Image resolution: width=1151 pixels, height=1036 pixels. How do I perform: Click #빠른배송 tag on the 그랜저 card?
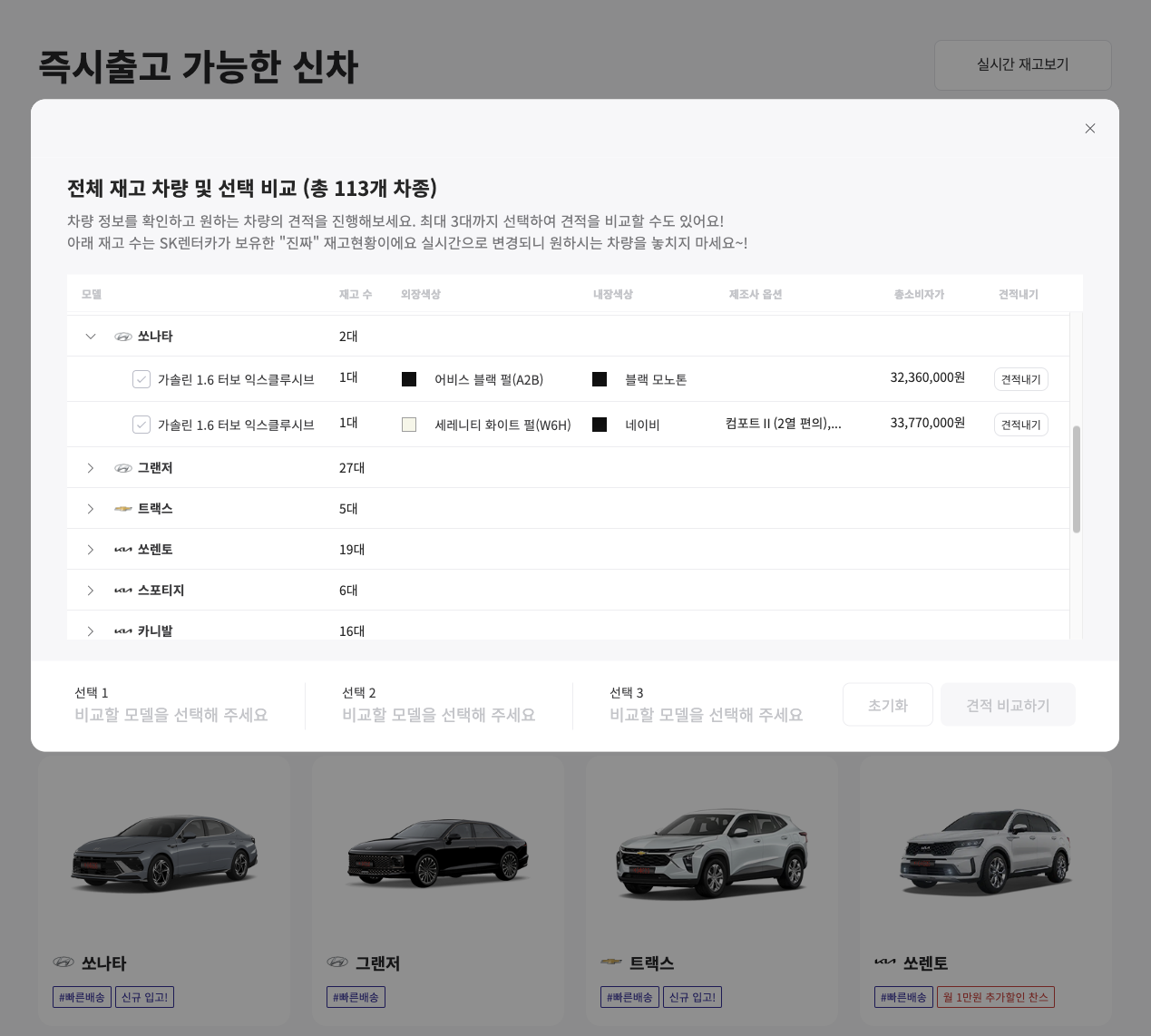click(x=356, y=997)
